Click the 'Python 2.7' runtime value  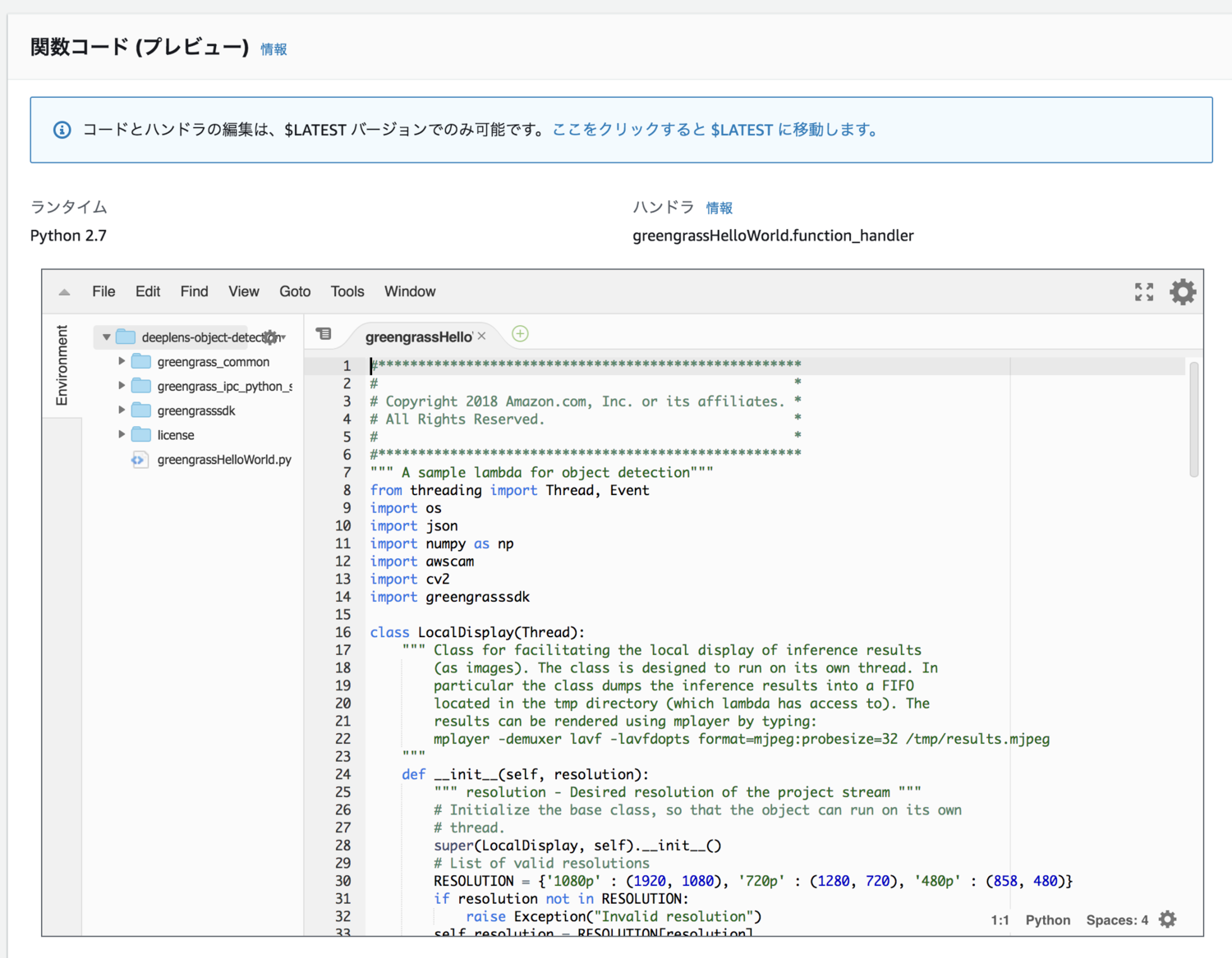(68, 236)
